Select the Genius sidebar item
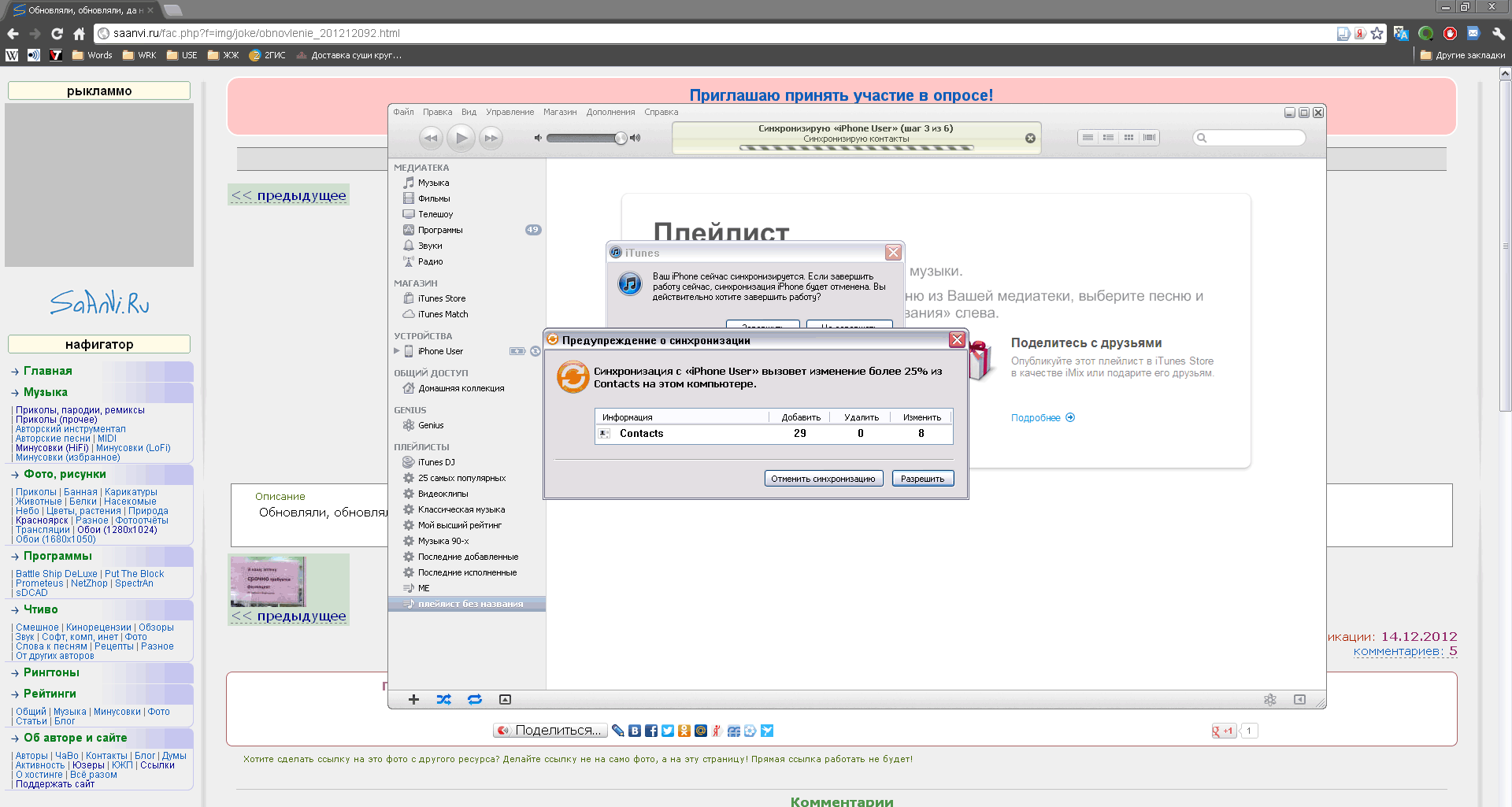Image resolution: width=1512 pixels, height=807 pixels. pyautogui.click(x=431, y=425)
